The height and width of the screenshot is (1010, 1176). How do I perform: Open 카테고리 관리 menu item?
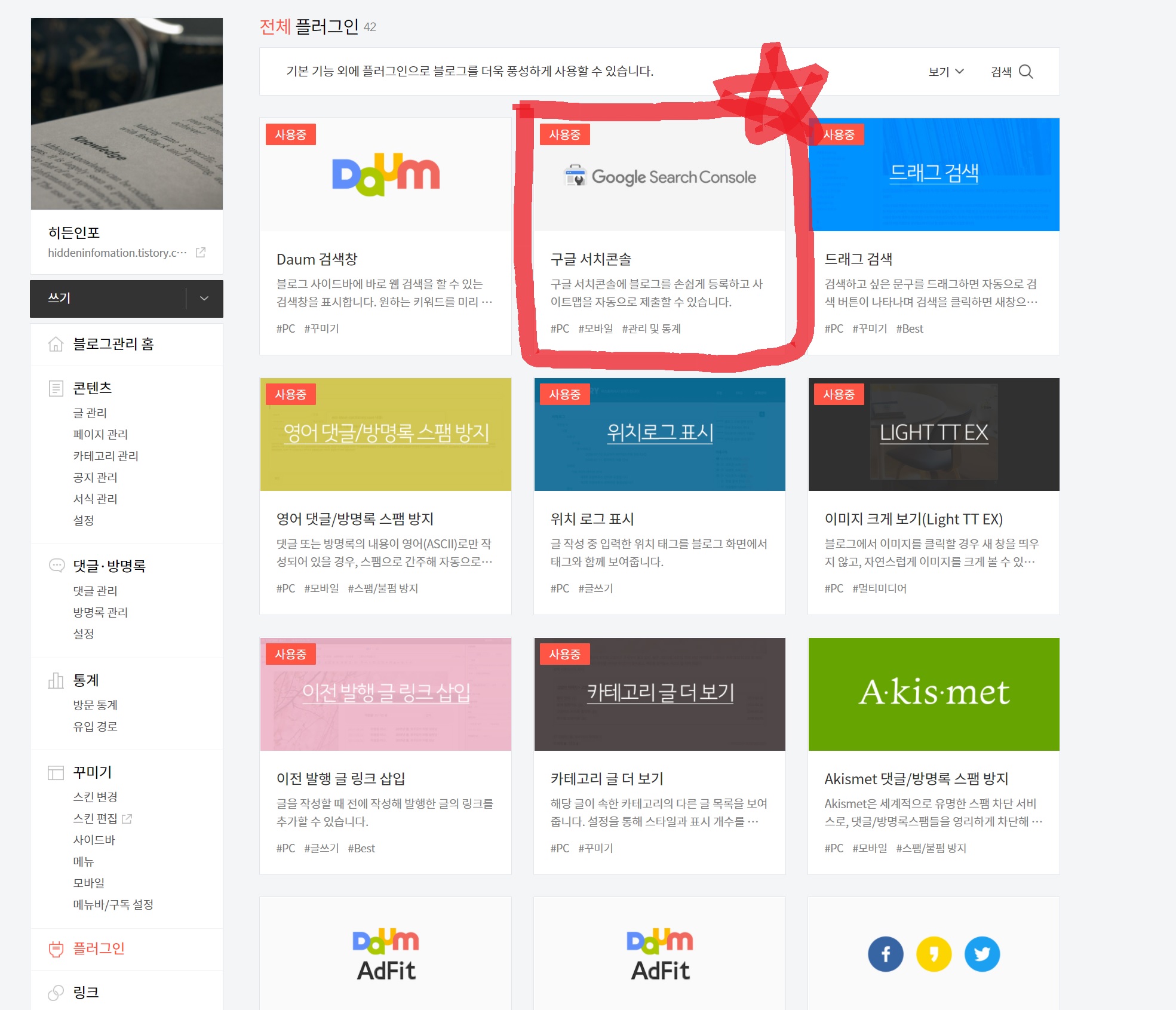point(106,456)
